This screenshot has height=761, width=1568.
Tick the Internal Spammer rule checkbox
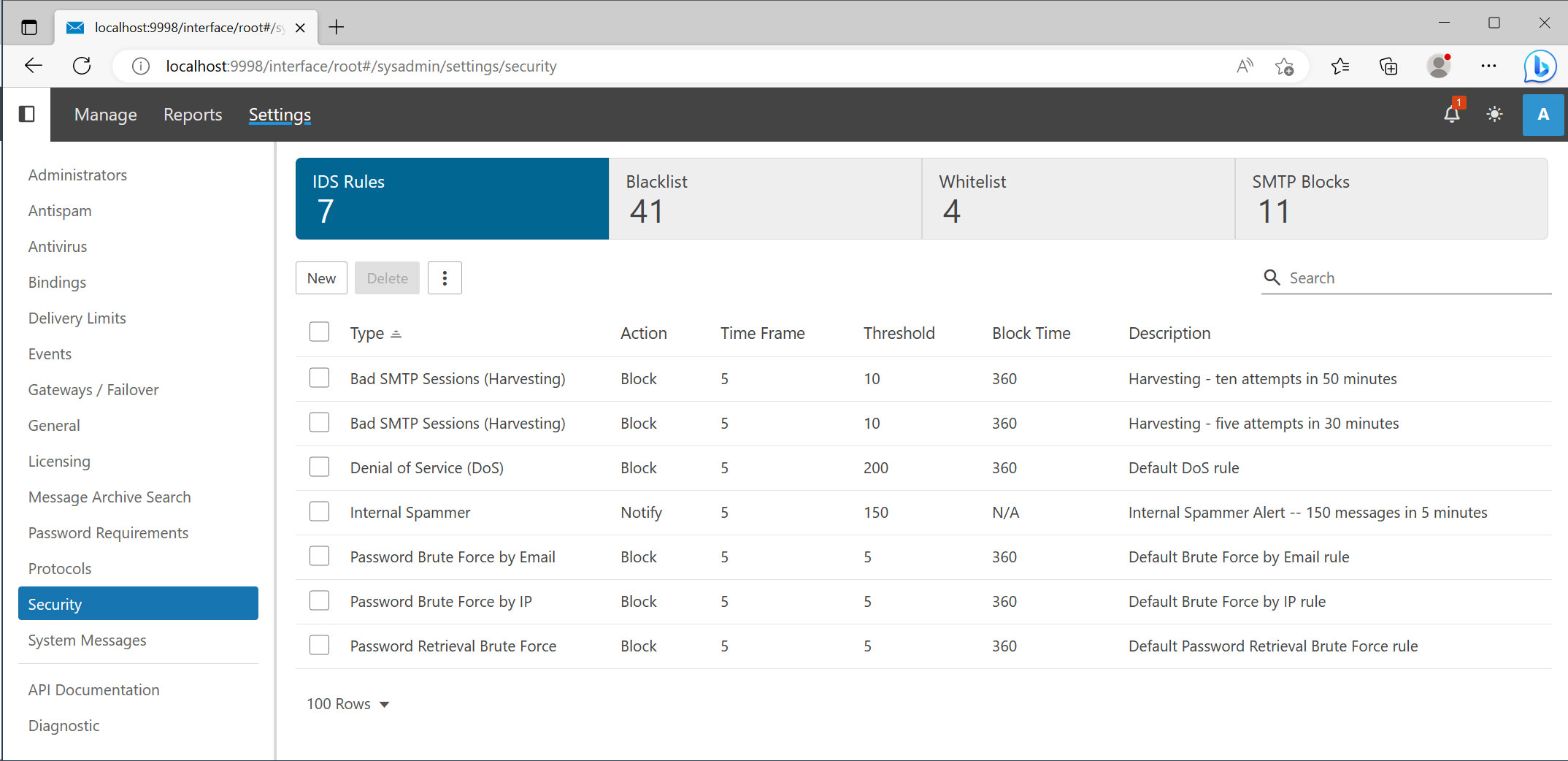click(x=319, y=512)
